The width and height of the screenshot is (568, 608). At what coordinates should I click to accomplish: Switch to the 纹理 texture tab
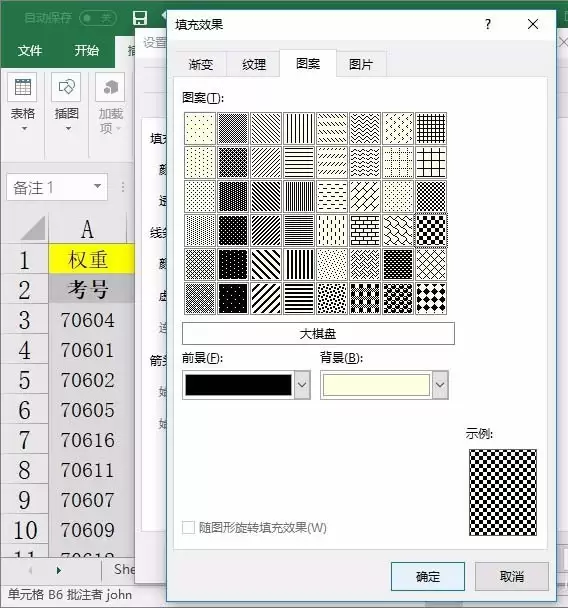pyautogui.click(x=254, y=64)
